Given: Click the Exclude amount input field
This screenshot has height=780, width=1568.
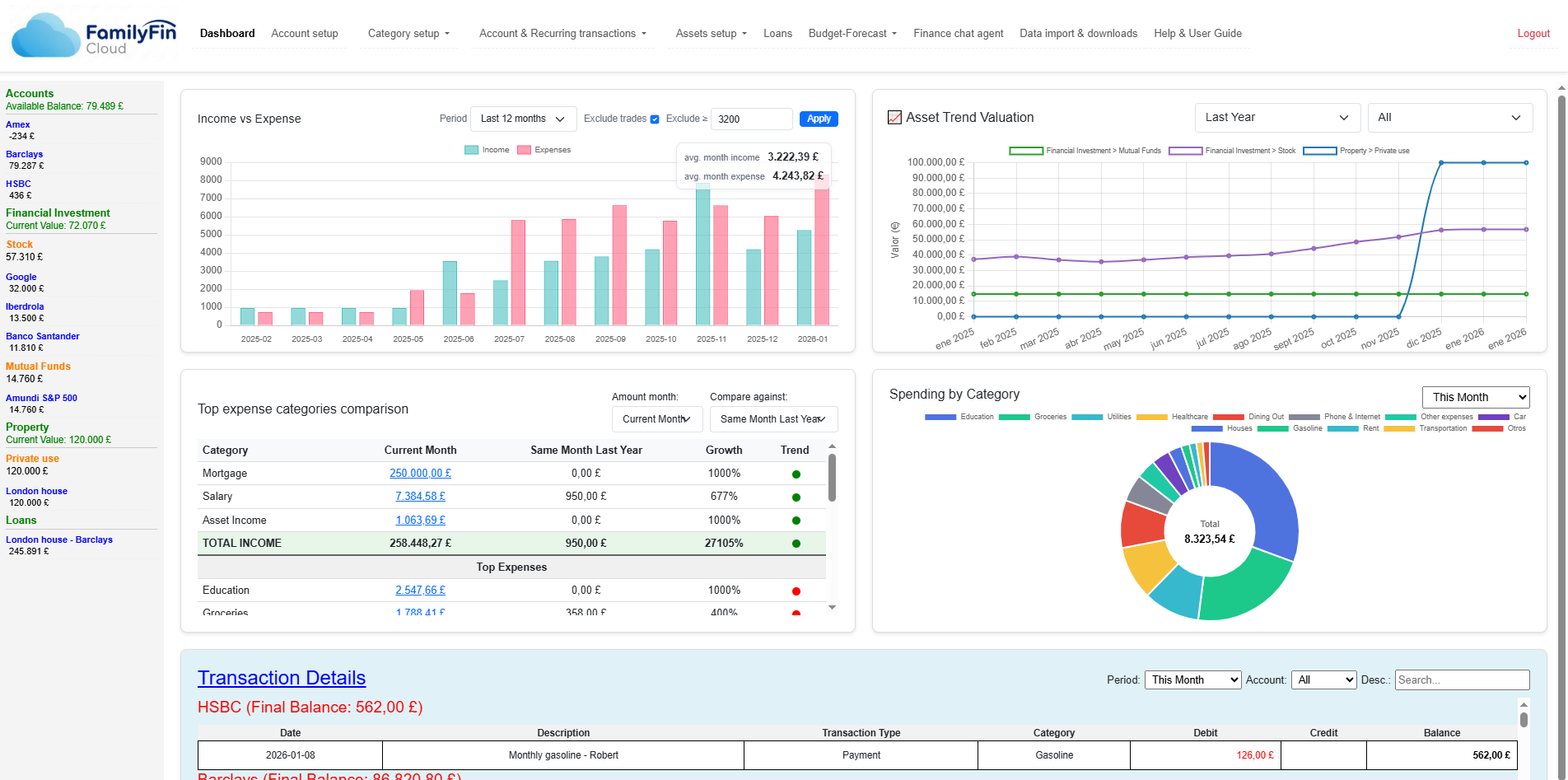Looking at the screenshot, I should (751, 119).
